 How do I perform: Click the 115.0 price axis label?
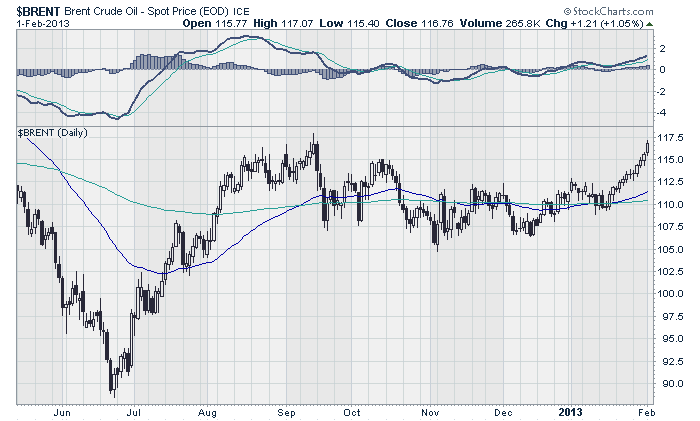(x=671, y=159)
